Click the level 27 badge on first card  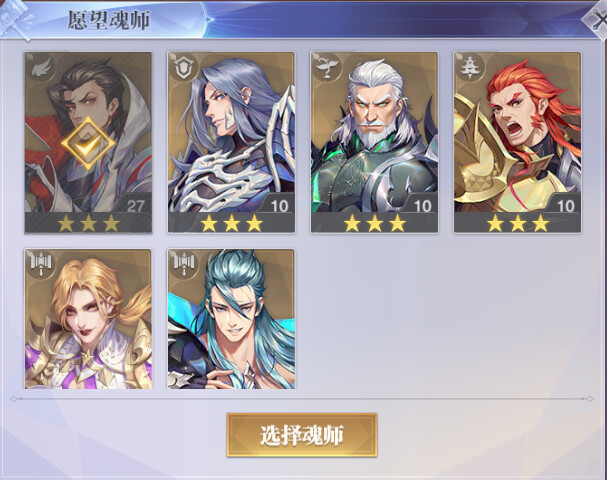[x=135, y=205]
